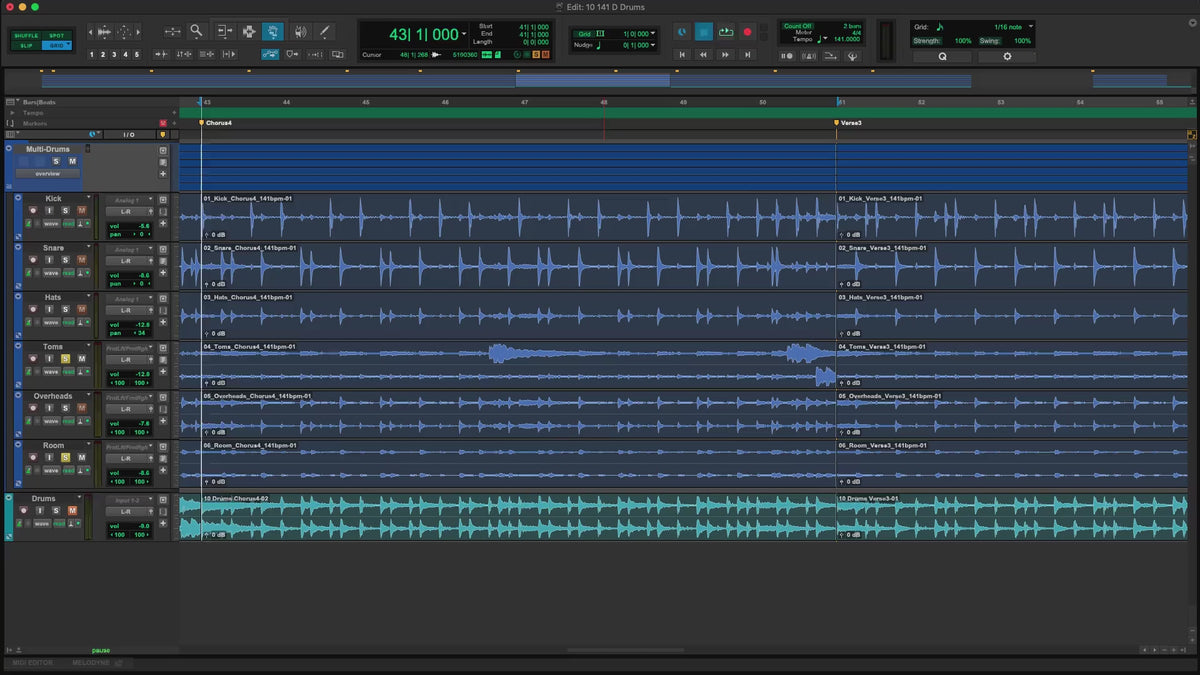This screenshot has width=1200, height=675.
Task: Select the Zoomer magnifying glass tool
Action: coord(197,32)
